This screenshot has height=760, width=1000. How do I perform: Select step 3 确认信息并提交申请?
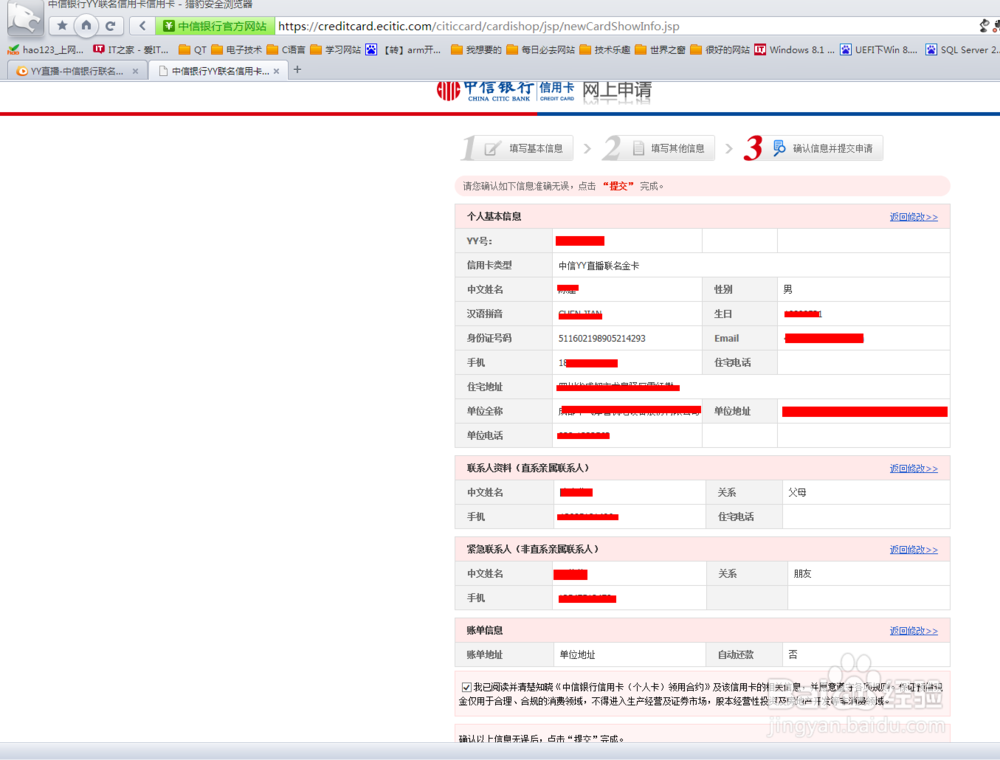point(813,148)
